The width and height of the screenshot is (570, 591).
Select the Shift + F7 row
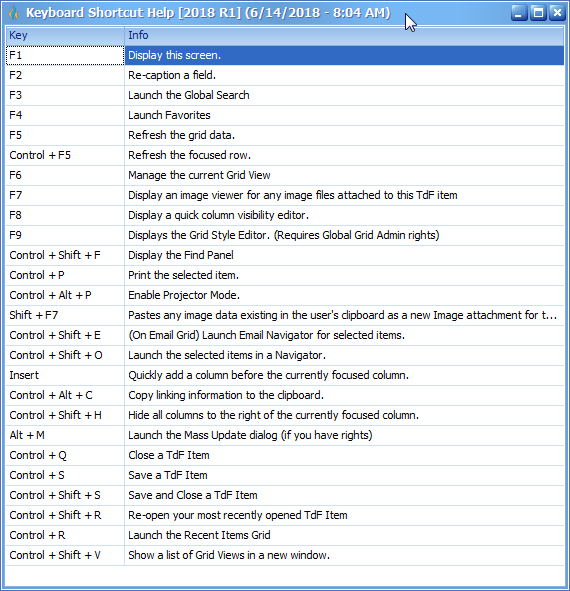click(x=285, y=315)
